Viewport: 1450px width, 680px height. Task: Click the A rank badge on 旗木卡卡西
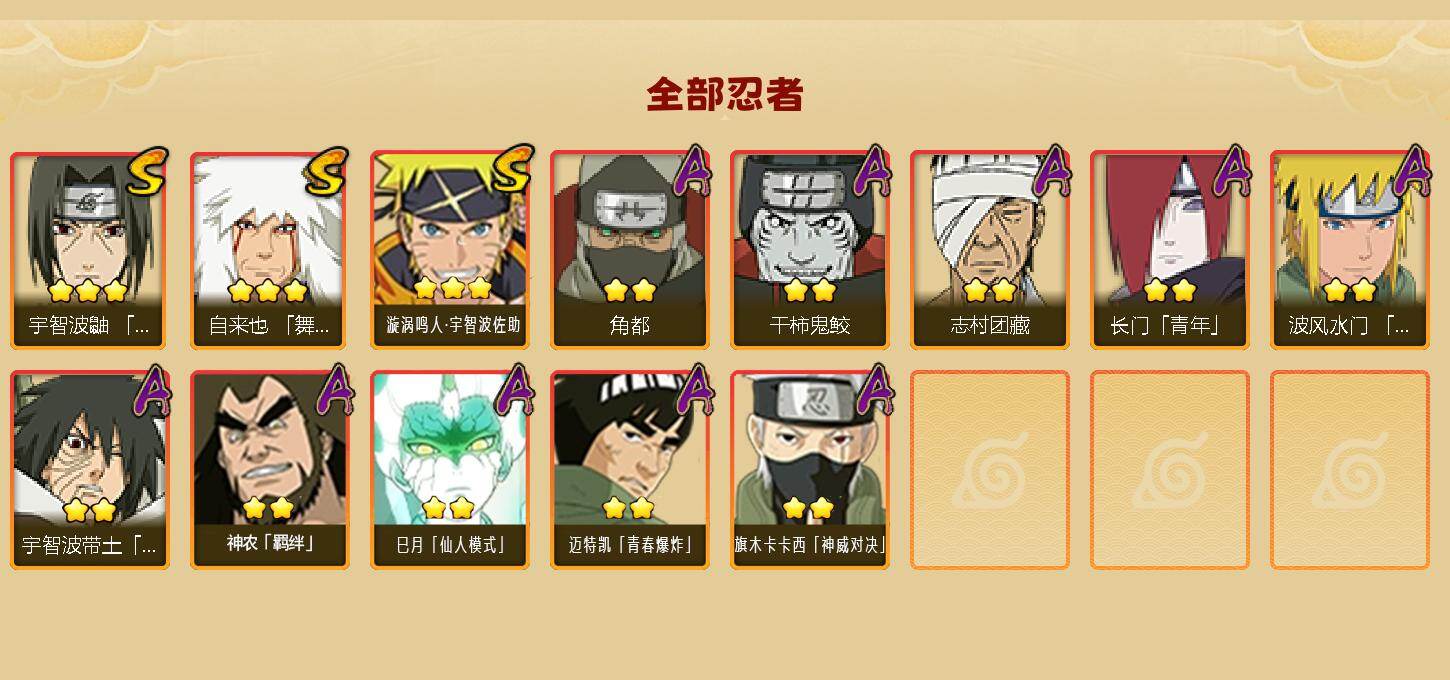[x=872, y=391]
